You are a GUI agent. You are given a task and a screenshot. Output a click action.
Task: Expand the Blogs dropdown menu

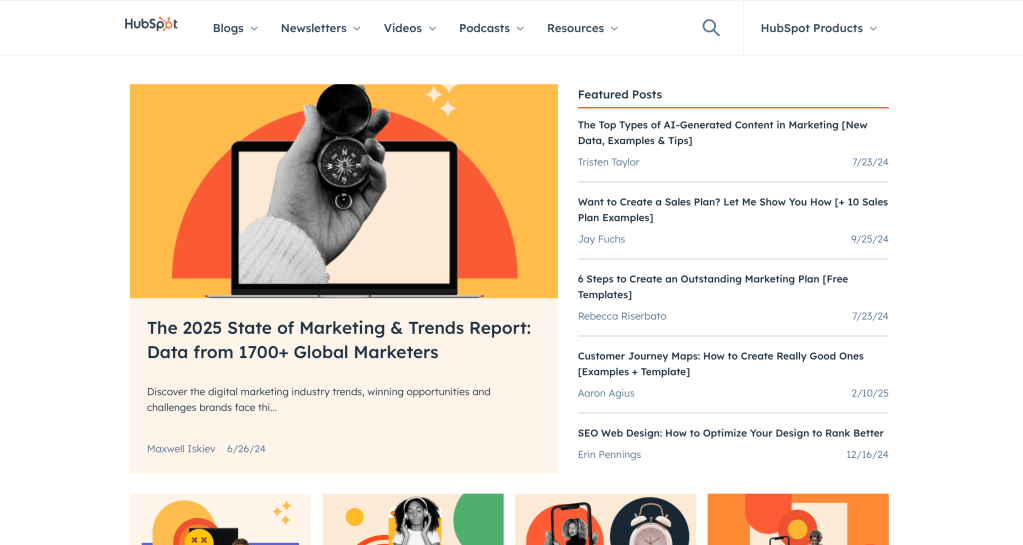coord(235,28)
